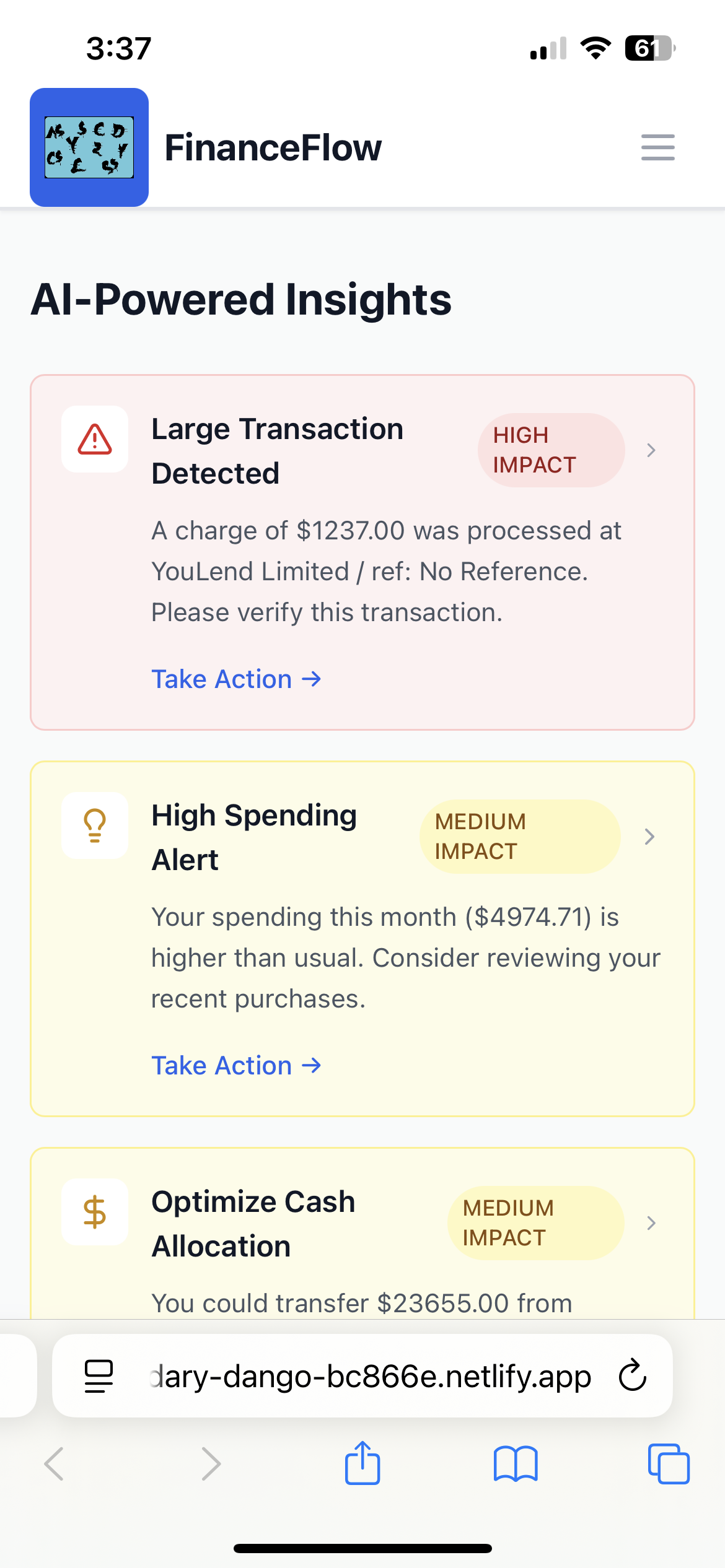Tap the dollar sign icon on the Optimize Cash Allocation card

tap(95, 1212)
